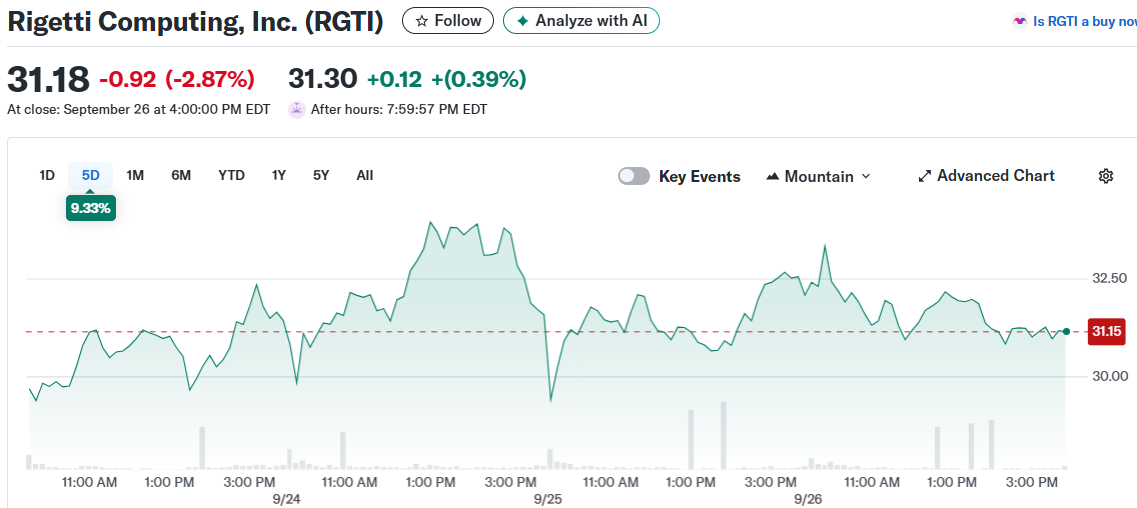The image size is (1137, 508).
Task: Show the 5Y chart range
Action: pyautogui.click(x=321, y=175)
